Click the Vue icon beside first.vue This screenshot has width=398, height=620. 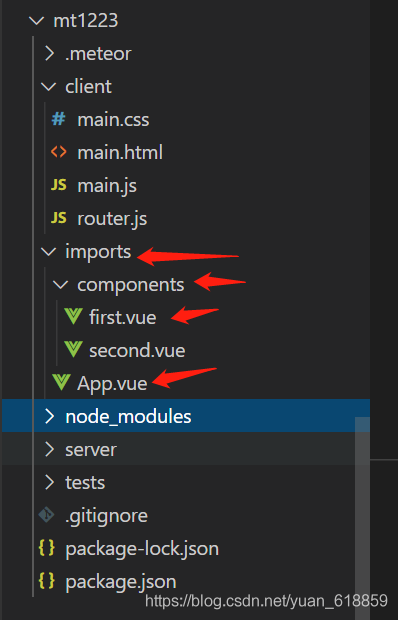click(73, 317)
